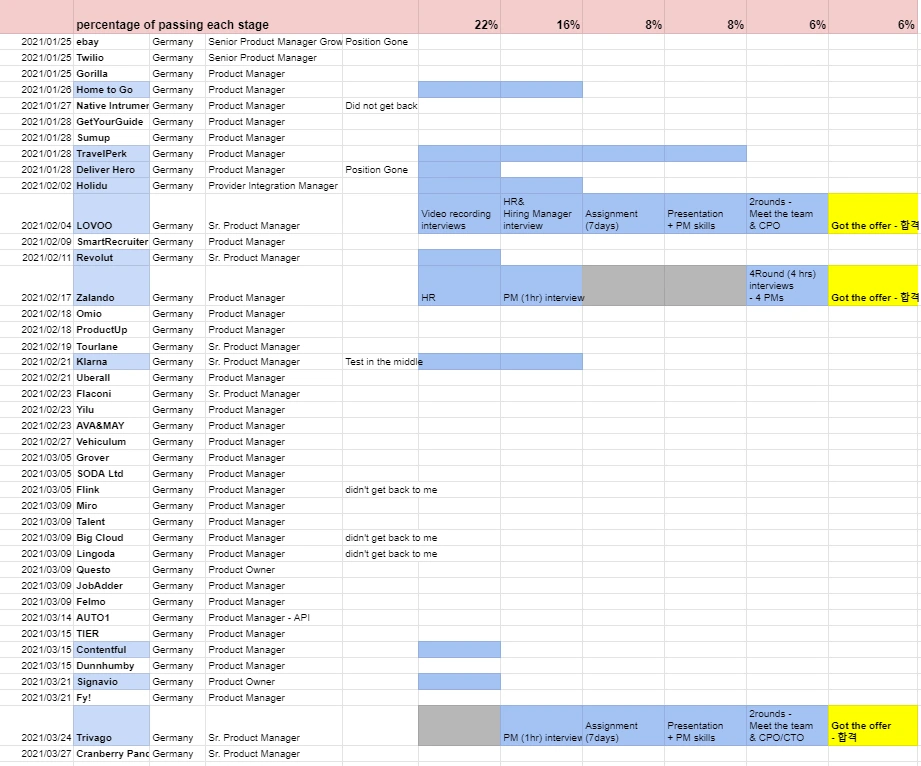921x766 pixels.
Task: Click the 16% header cell
Action: pyautogui.click(x=542, y=17)
